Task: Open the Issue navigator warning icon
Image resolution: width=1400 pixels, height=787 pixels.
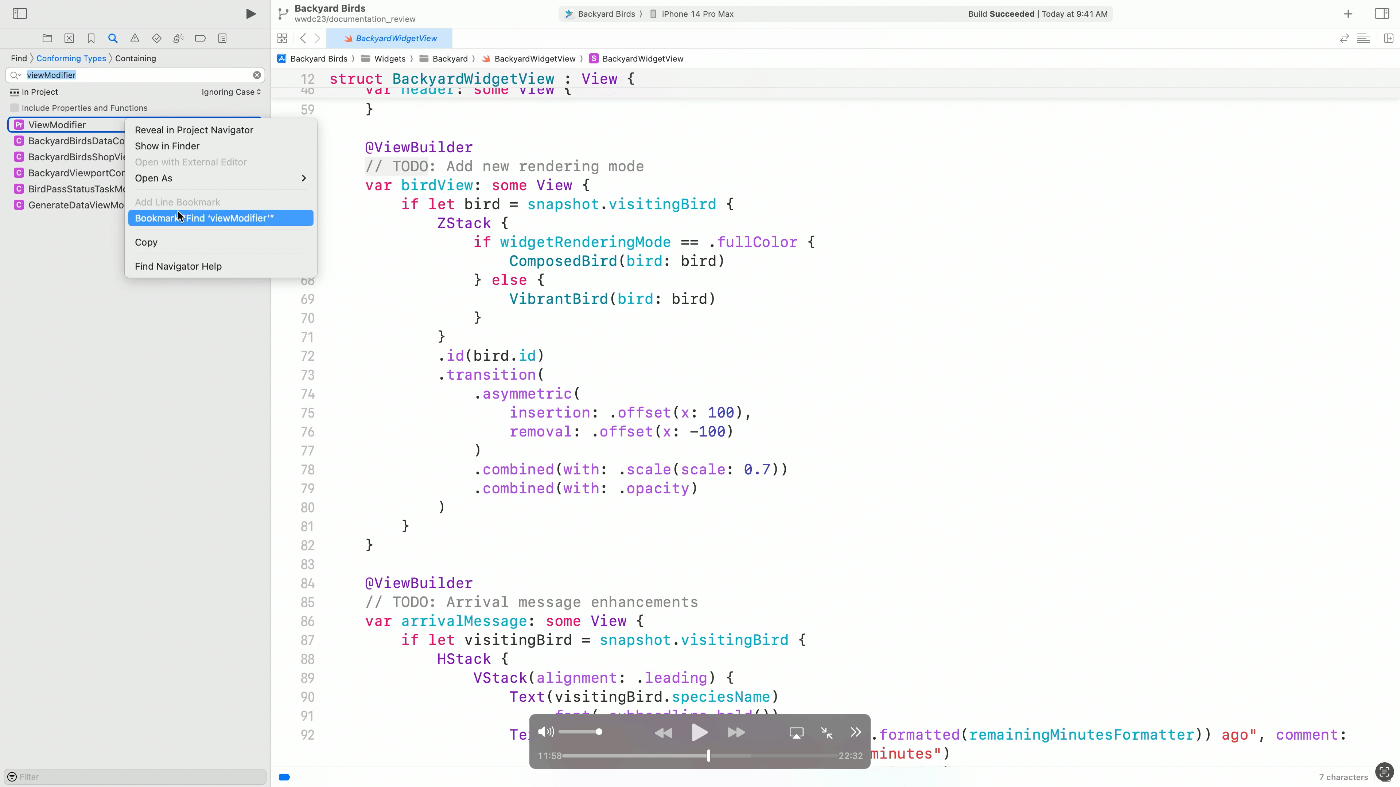Action: 135,38
